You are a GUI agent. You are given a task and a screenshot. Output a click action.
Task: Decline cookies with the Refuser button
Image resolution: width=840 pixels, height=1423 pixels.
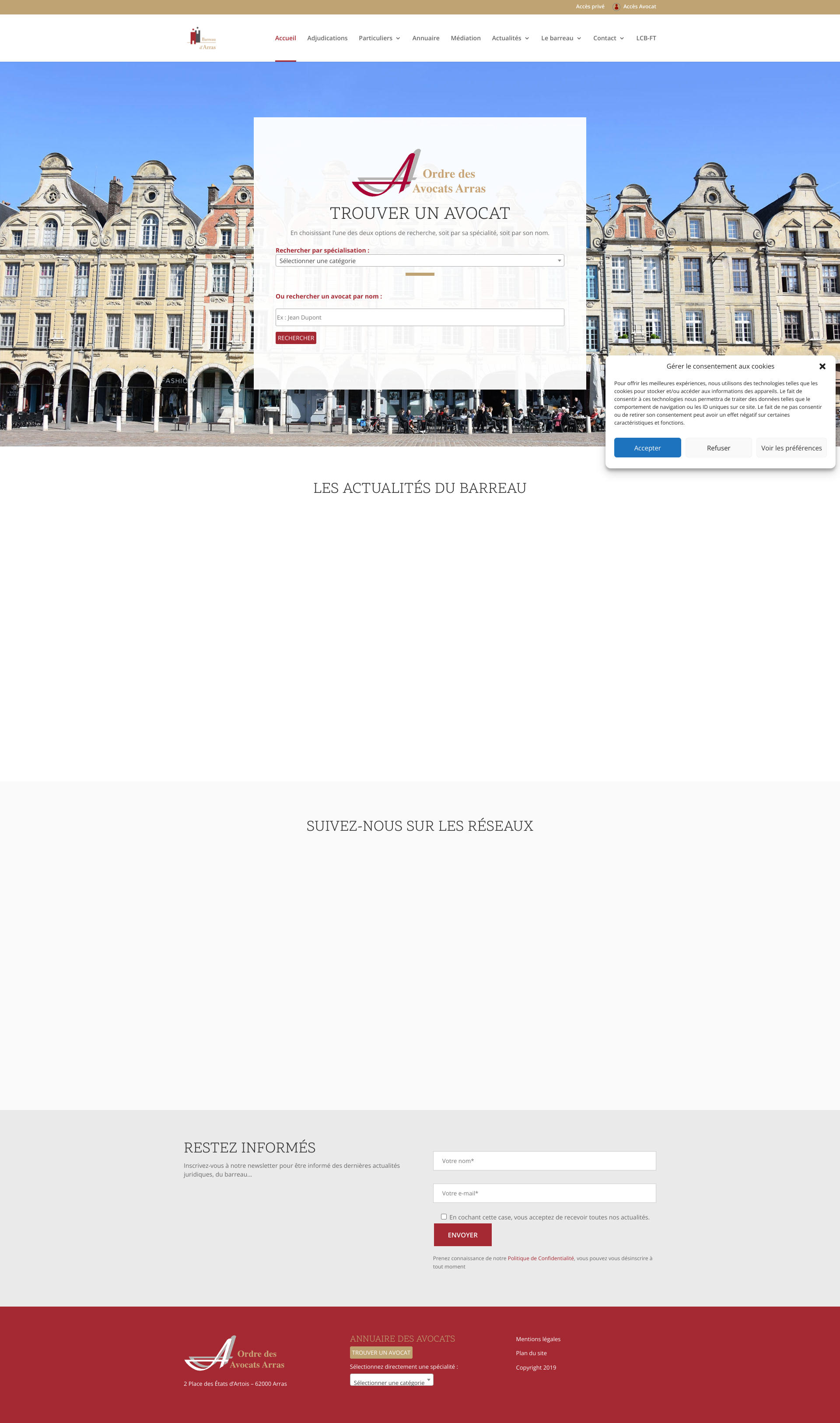pyautogui.click(x=718, y=447)
